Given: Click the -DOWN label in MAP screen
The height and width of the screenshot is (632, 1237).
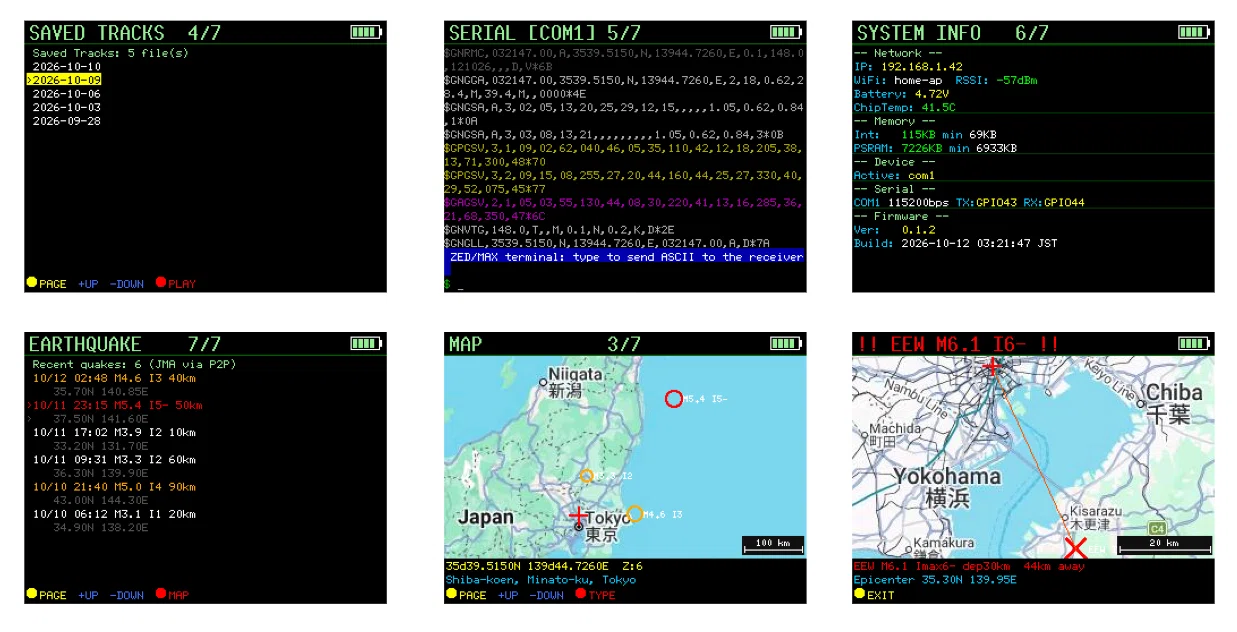Looking at the screenshot, I should pos(547,595).
